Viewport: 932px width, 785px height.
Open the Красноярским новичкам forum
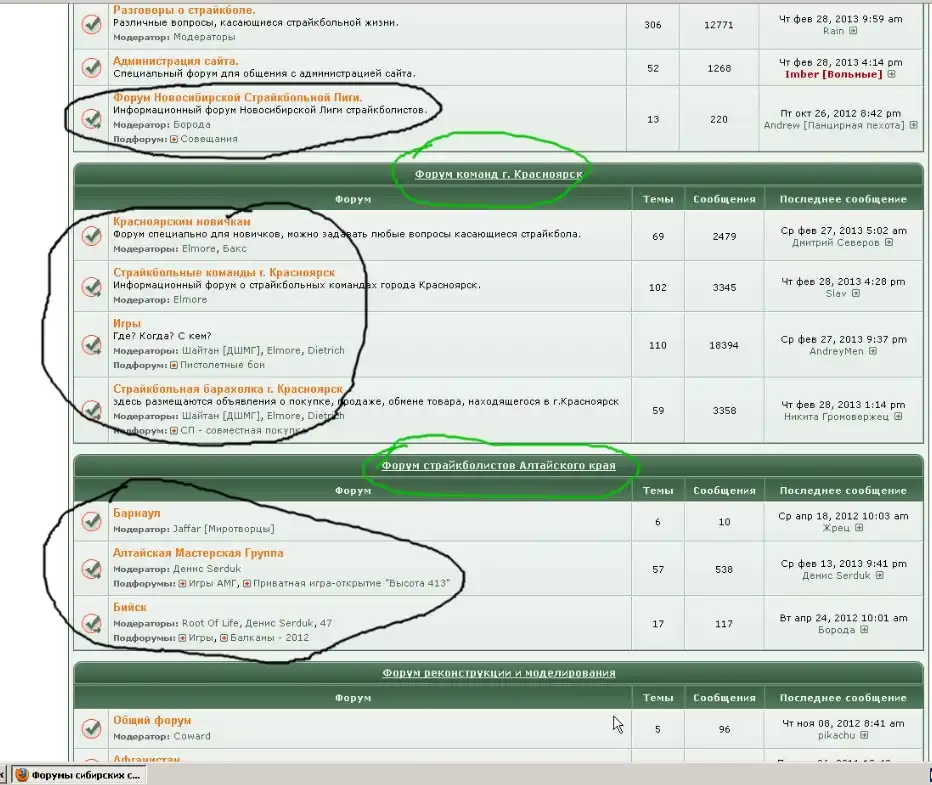click(182, 221)
